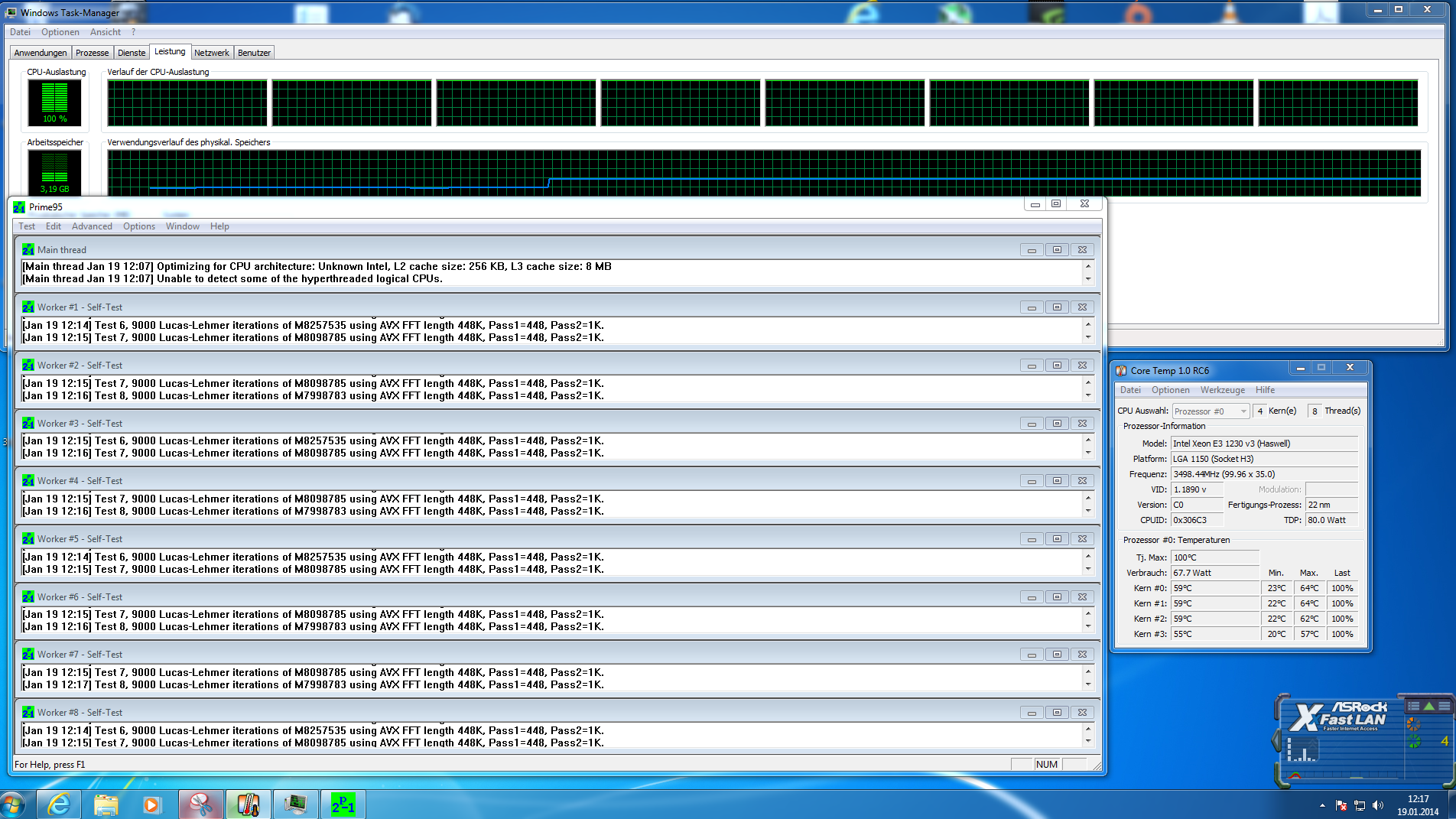Screen dimensions: 1456x819
Task: Maximize the Worker #2 Self-Test subwindow
Action: [1057, 366]
